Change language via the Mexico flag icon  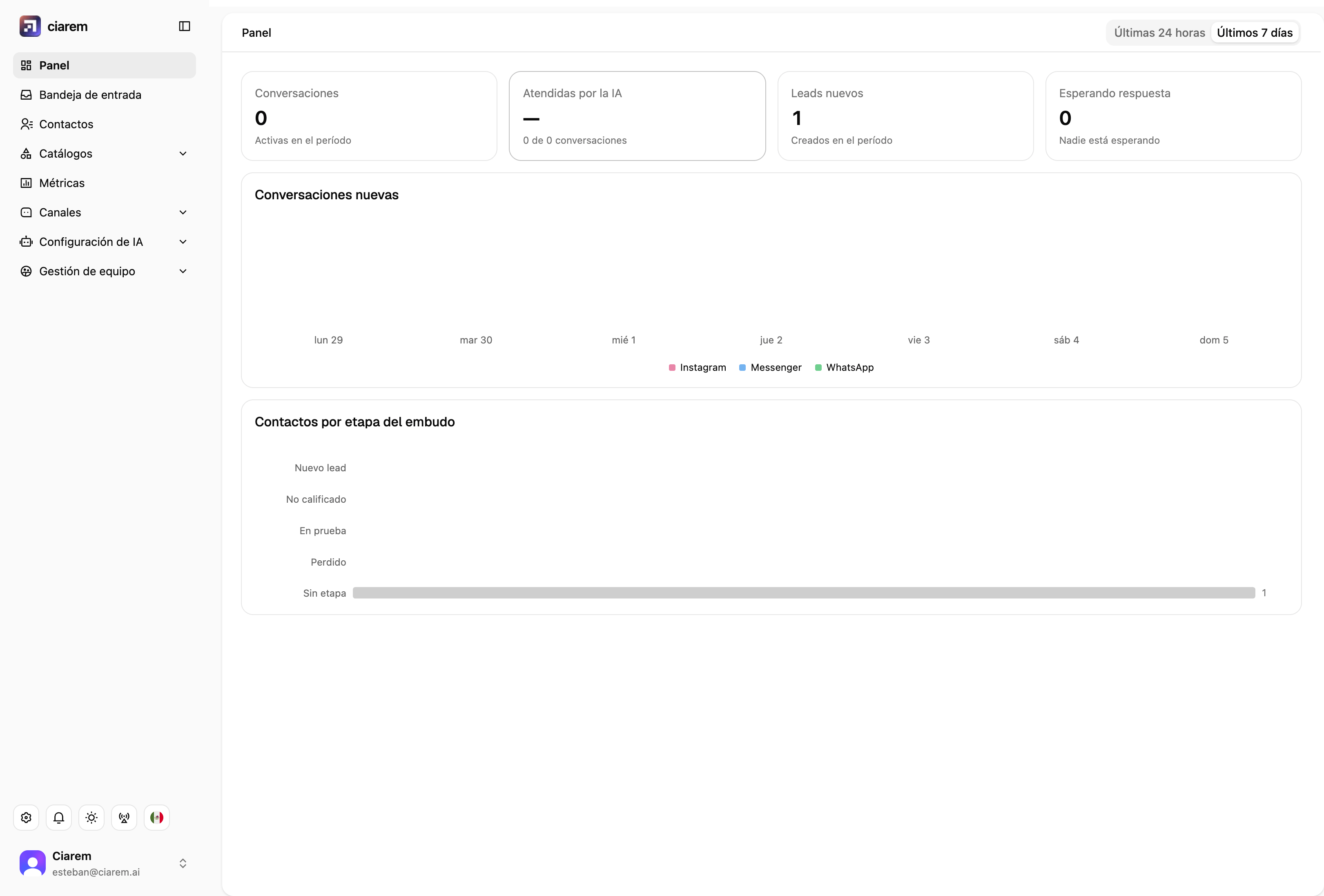click(x=157, y=818)
